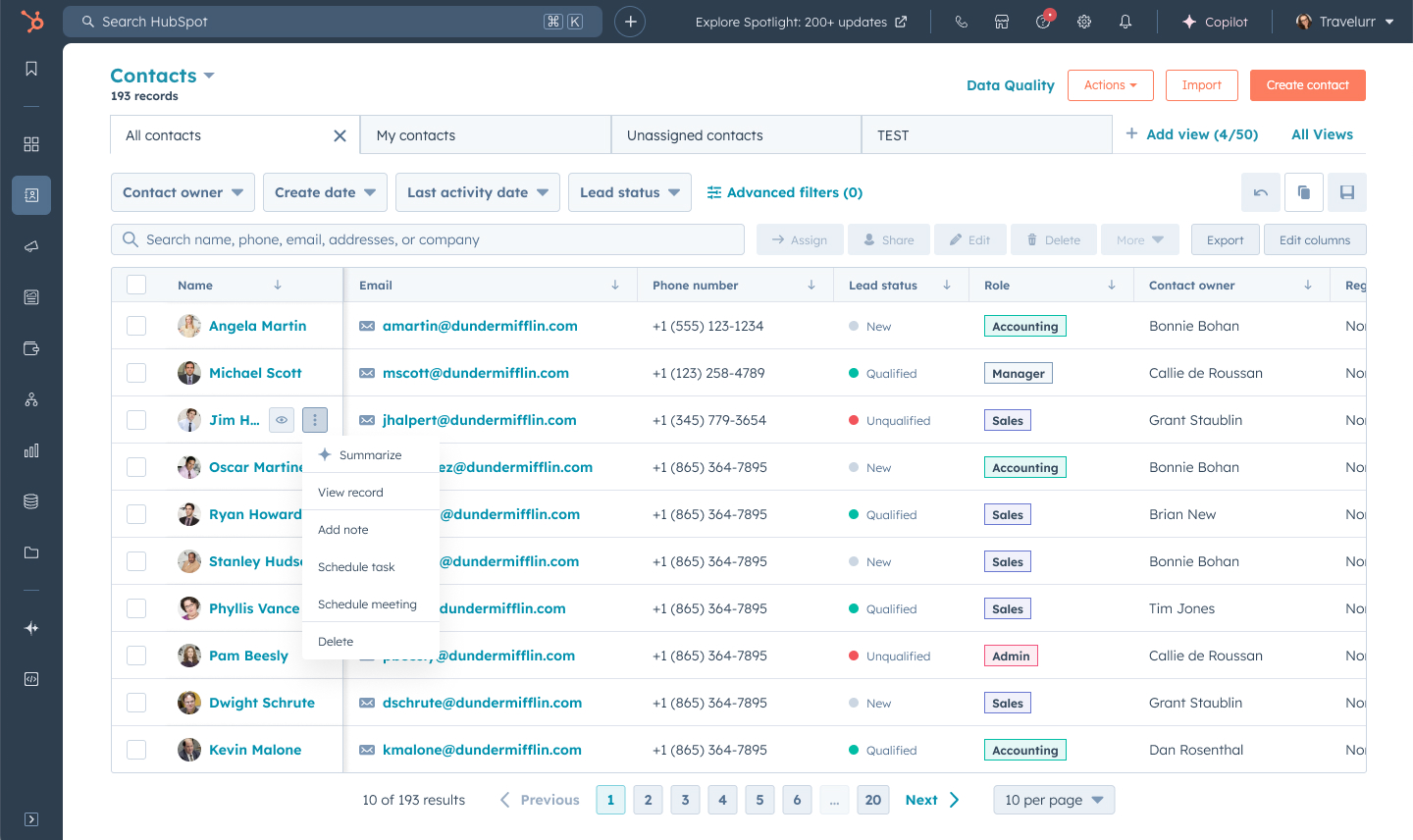Select the checkbox for Oscar Martinez
The height and width of the screenshot is (840, 1413).
[136, 467]
